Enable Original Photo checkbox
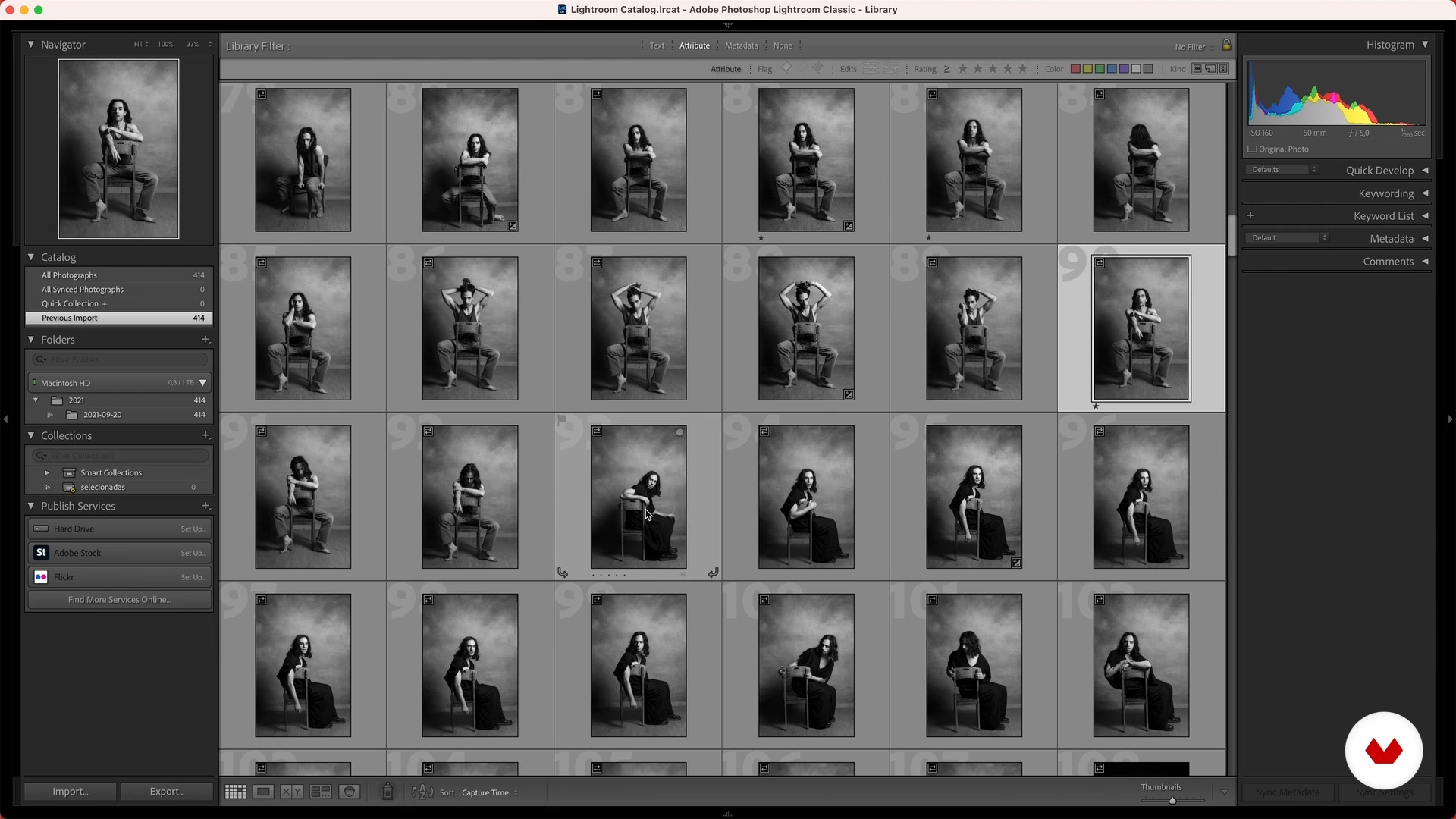 [1253, 149]
